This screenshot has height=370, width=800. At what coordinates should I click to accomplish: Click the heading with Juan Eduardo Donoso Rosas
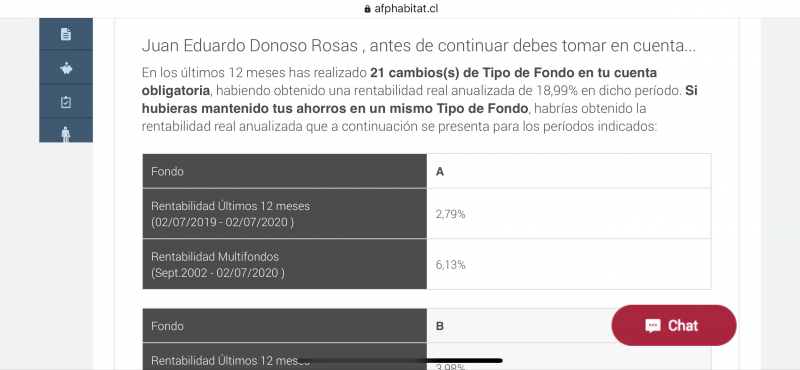(x=418, y=46)
